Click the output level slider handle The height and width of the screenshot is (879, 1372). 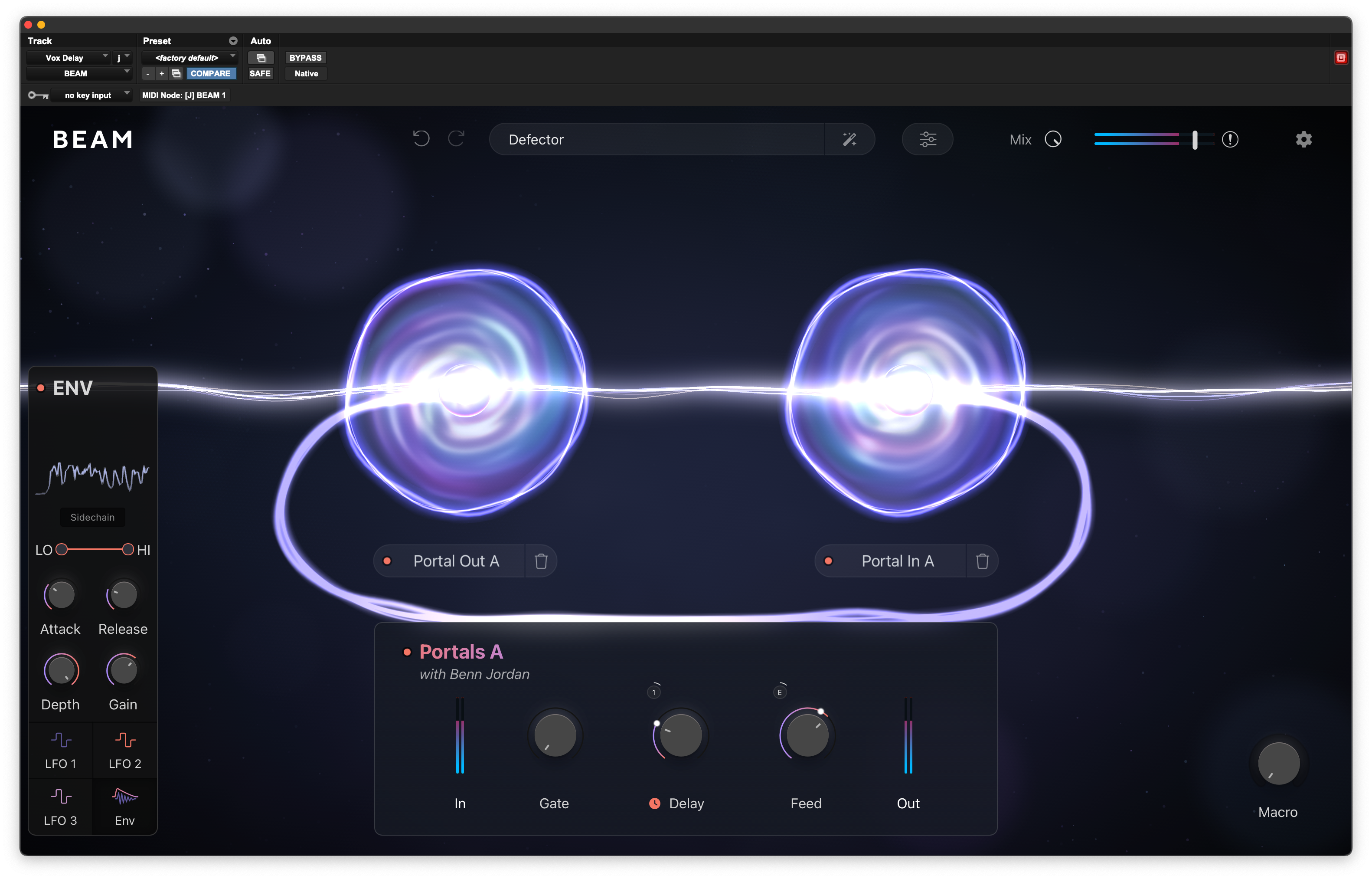[x=1195, y=139]
